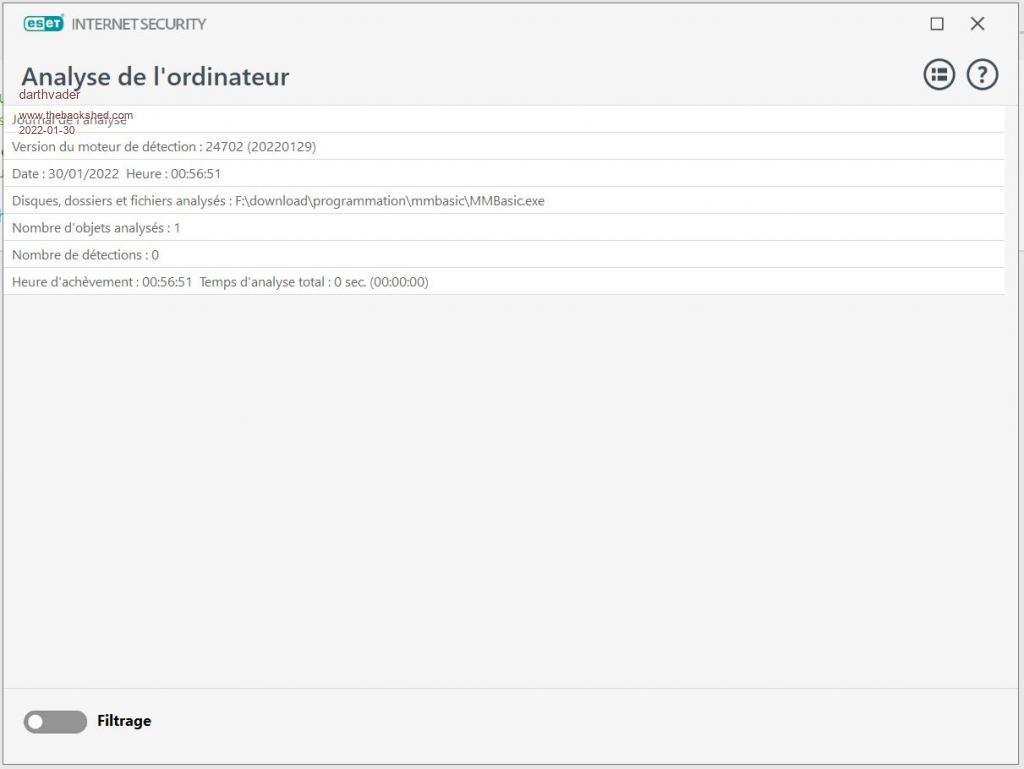Viewport: 1024px width, 769px height.
Task: Click the Analyse de l'ordinateur heading
Action: tap(155, 76)
